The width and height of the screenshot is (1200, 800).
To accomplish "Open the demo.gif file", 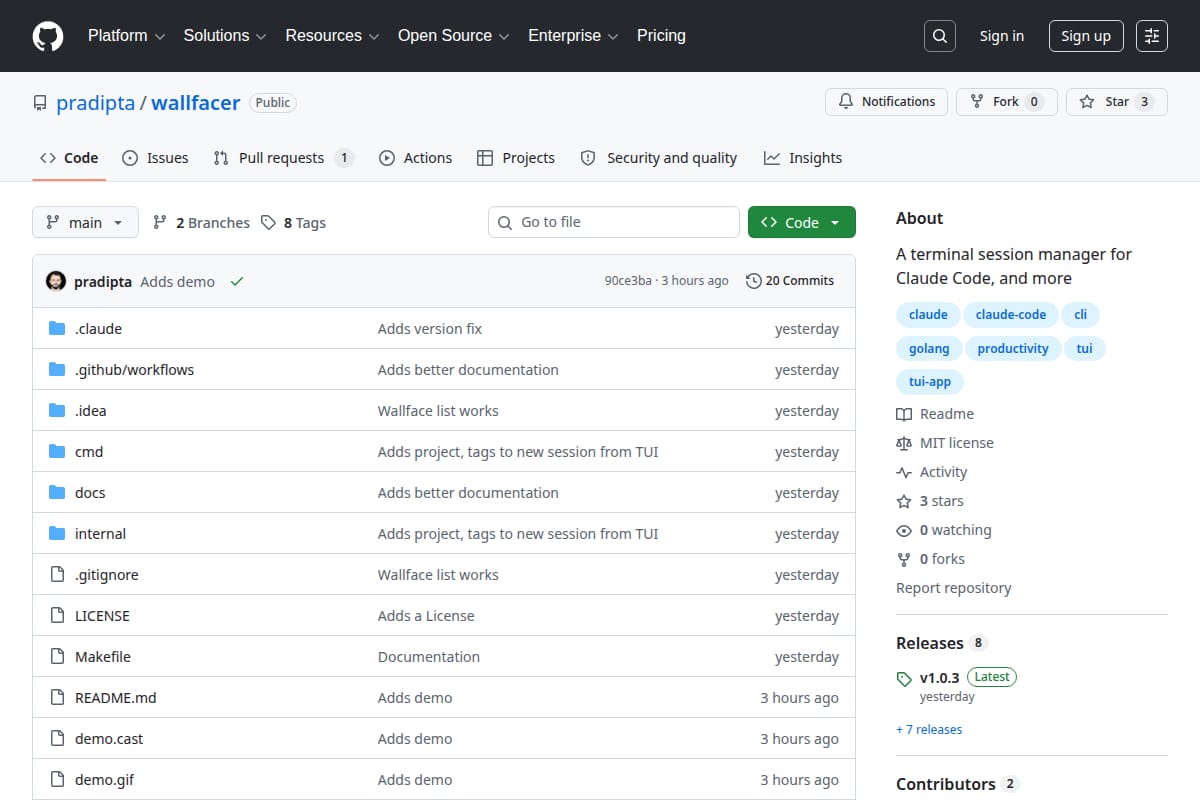I will (104, 780).
